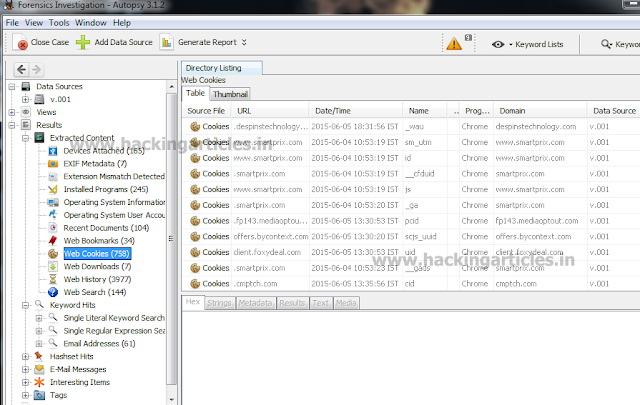This screenshot has width=640, height=405.
Task: Collapse the Results tree node
Action: (x=12, y=125)
